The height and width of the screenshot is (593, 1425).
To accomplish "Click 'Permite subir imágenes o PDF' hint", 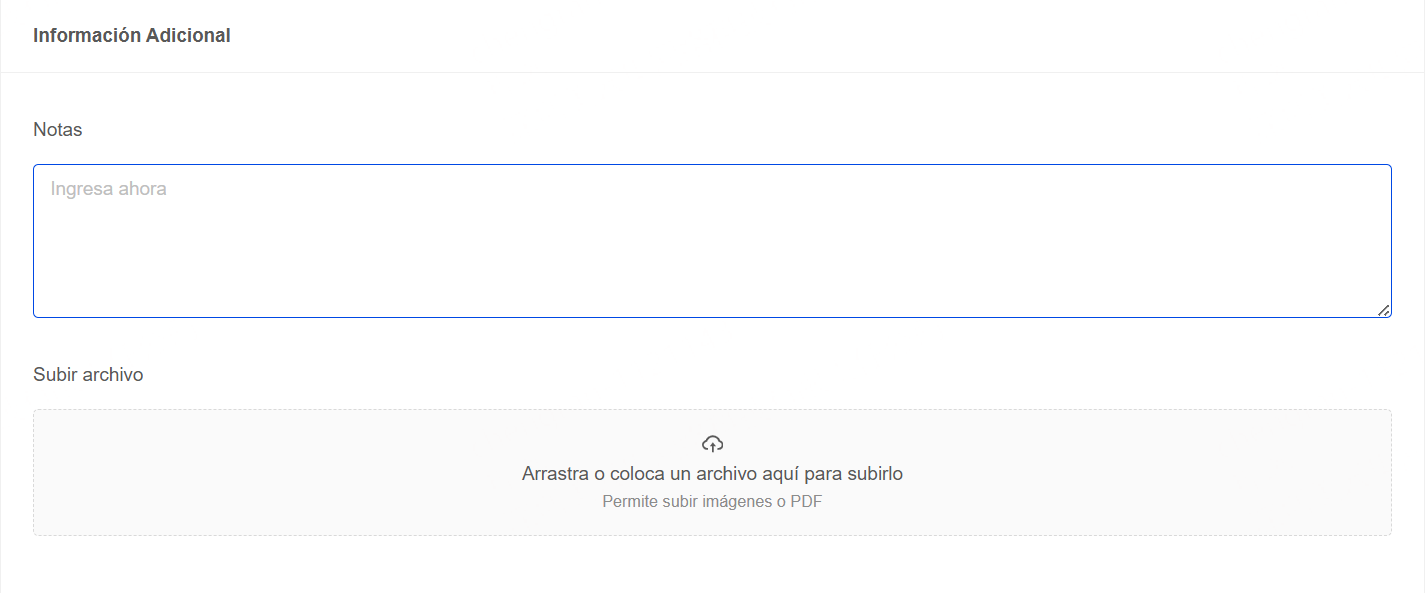I will [712, 501].
